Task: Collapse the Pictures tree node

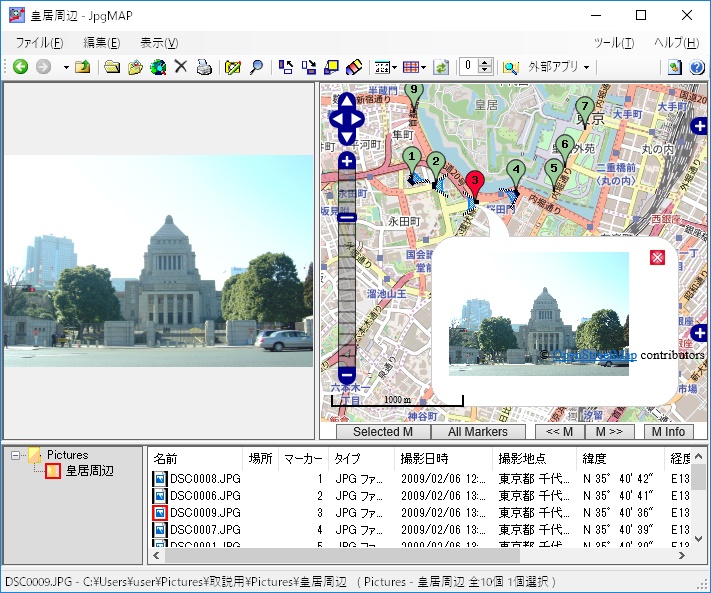Action: pyautogui.click(x=17, y=455)
